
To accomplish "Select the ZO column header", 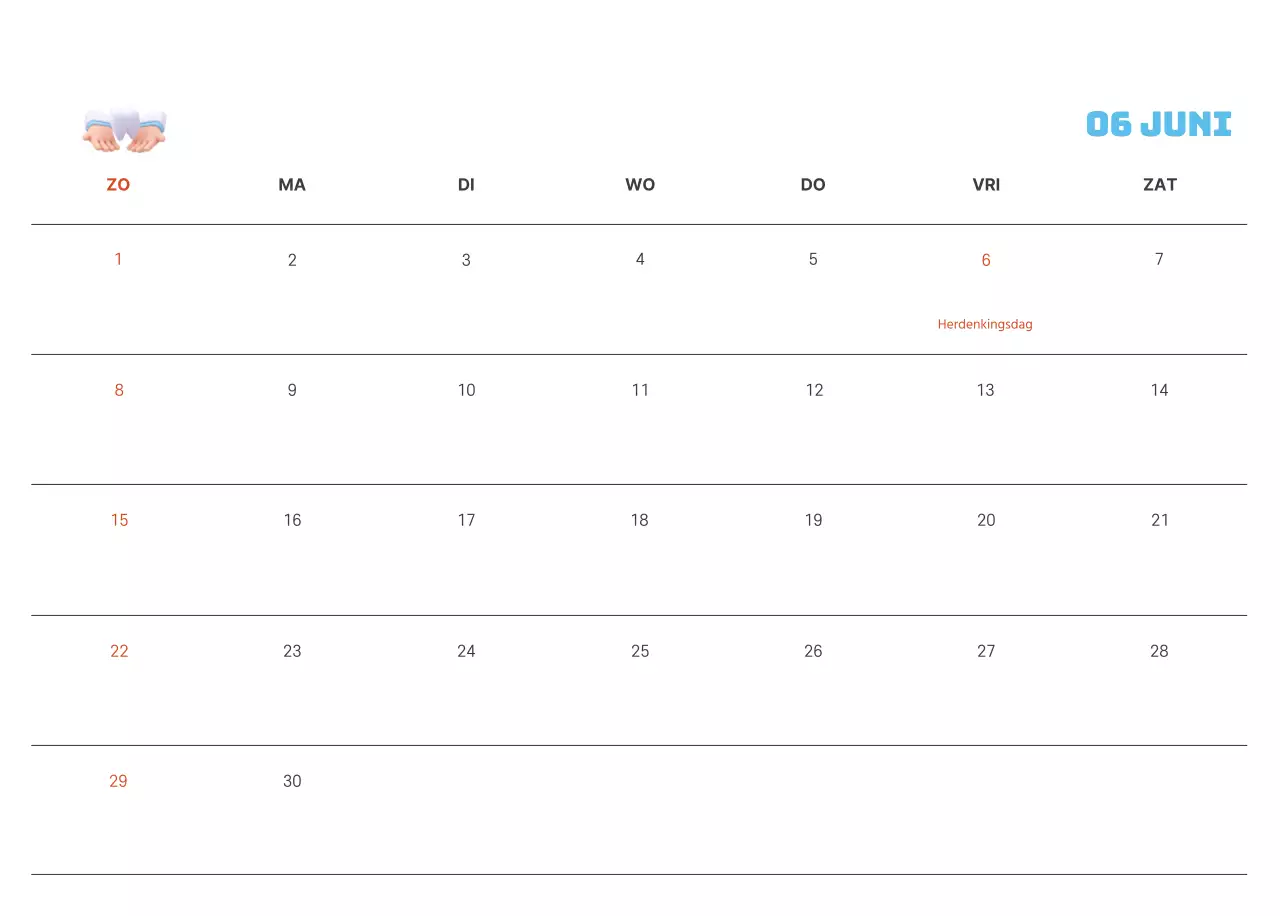I will coord(118,185).
